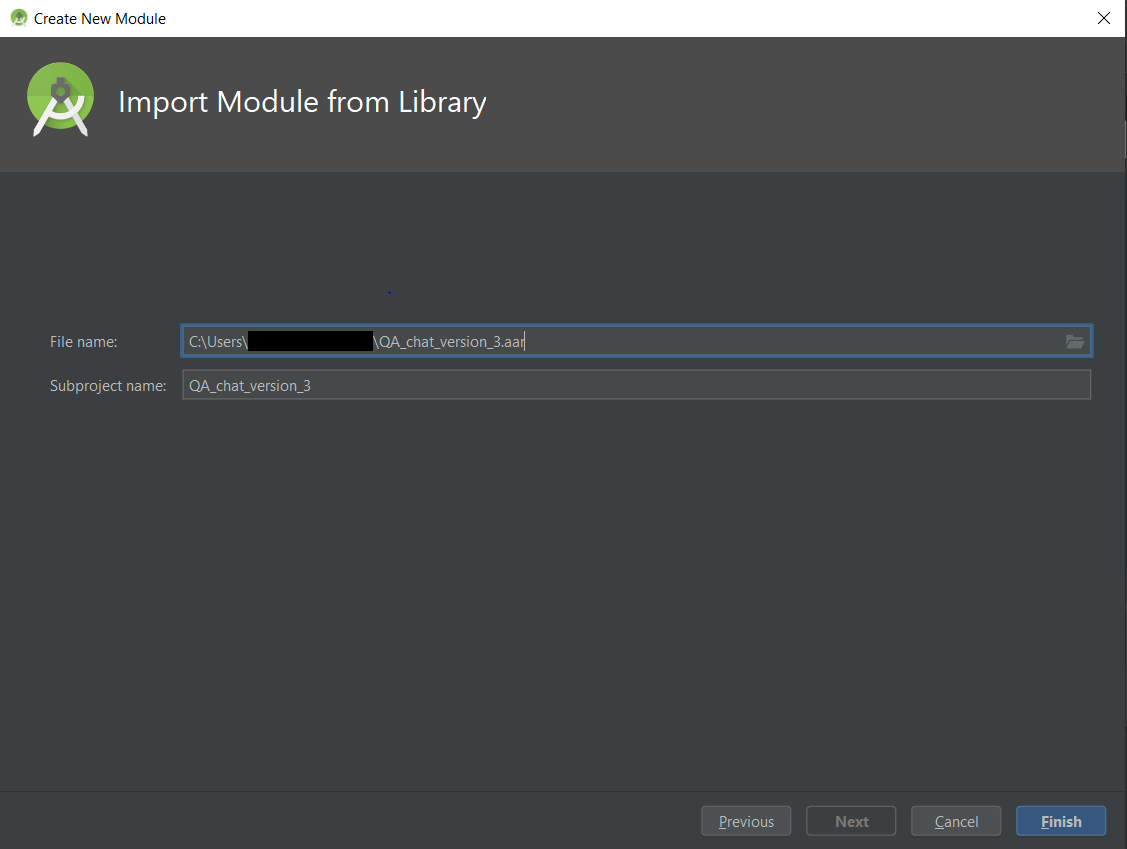Click inside the File name path field
This screenshot has width=1127, height=849.
[637, 341]
